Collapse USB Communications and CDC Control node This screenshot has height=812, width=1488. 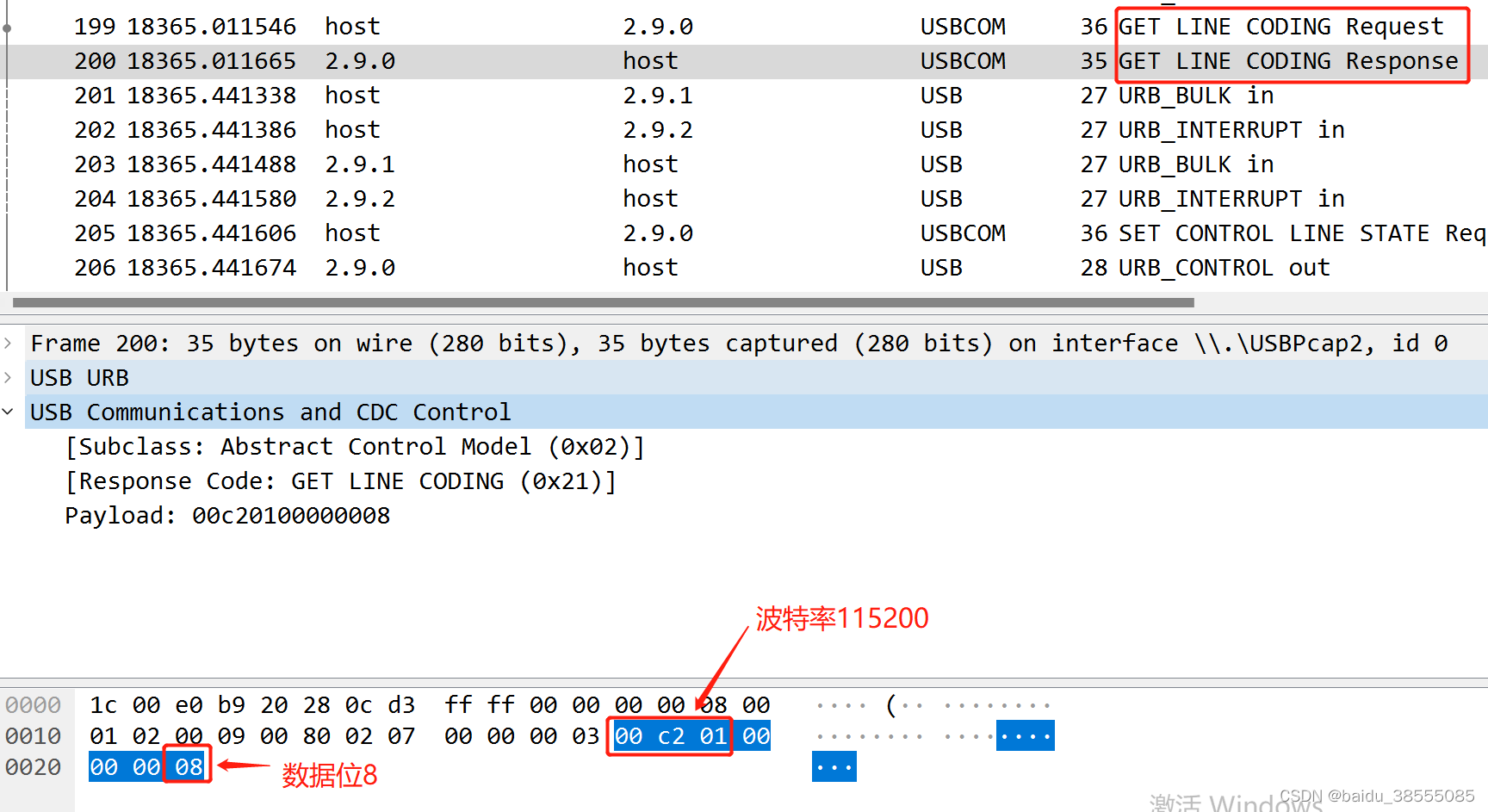pyautogui.click(x=8, y=412)
